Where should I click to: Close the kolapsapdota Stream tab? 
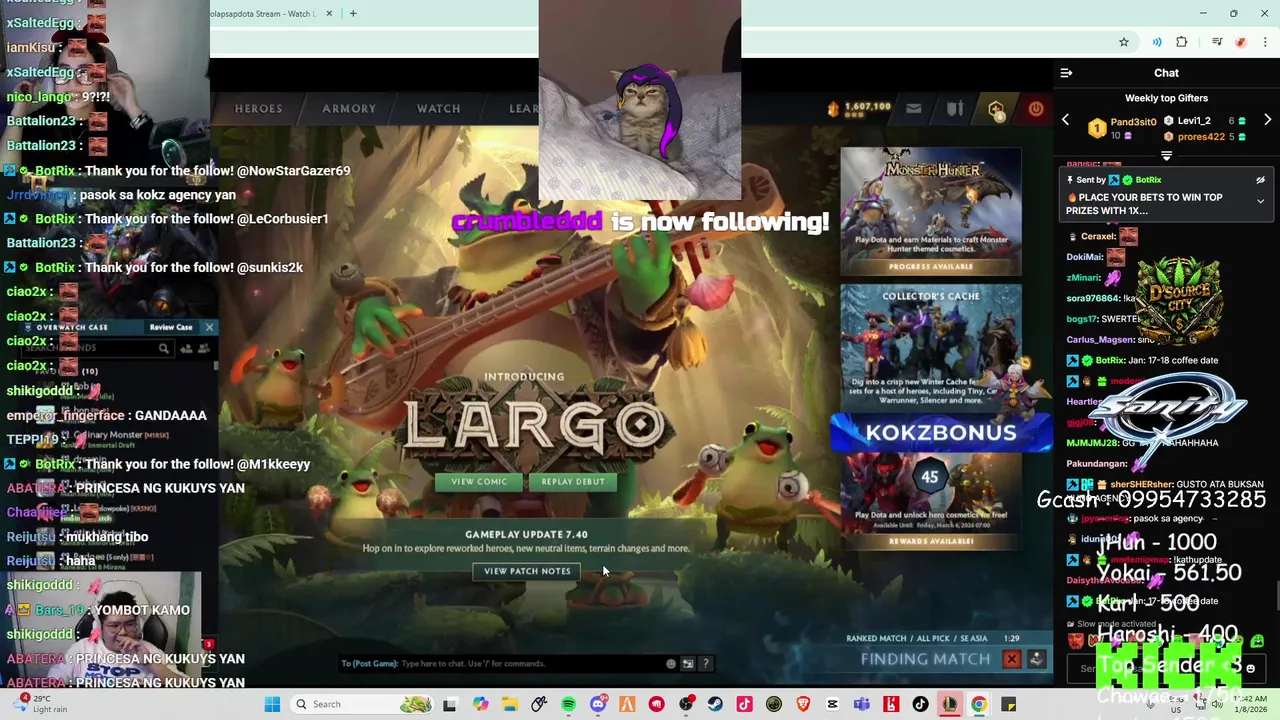[x=329, y=13]
